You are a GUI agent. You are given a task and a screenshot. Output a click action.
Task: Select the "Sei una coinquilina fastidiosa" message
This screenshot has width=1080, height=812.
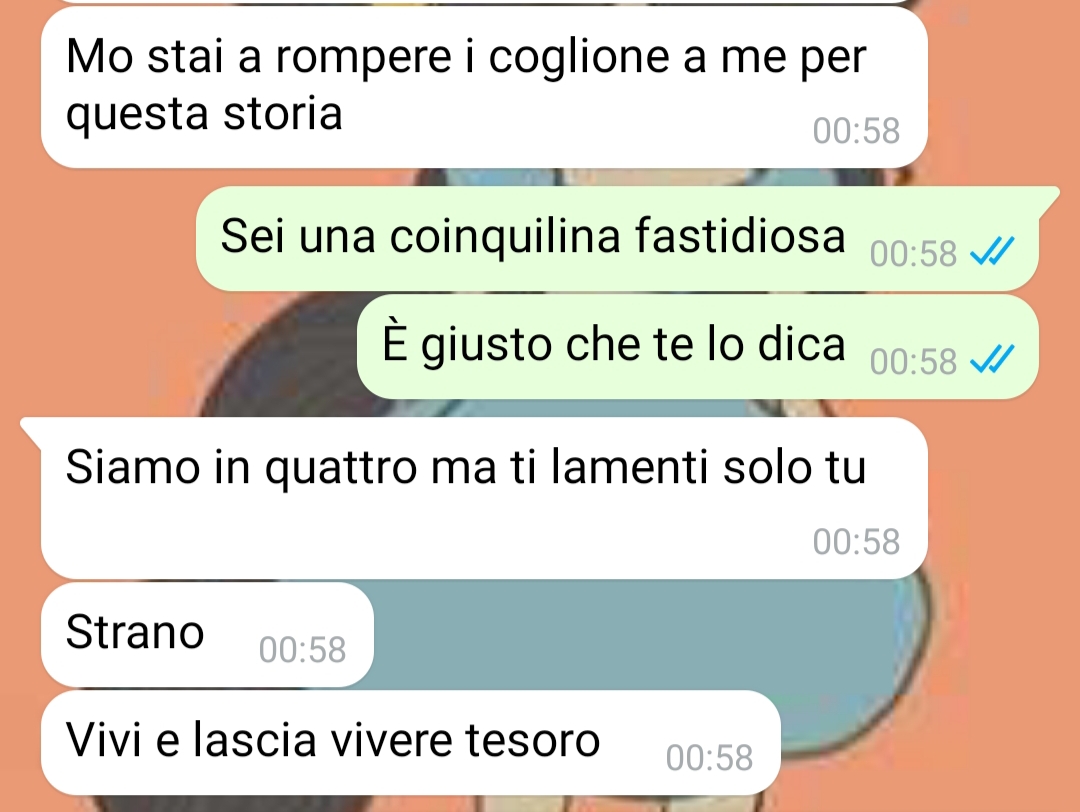(532, 236)
